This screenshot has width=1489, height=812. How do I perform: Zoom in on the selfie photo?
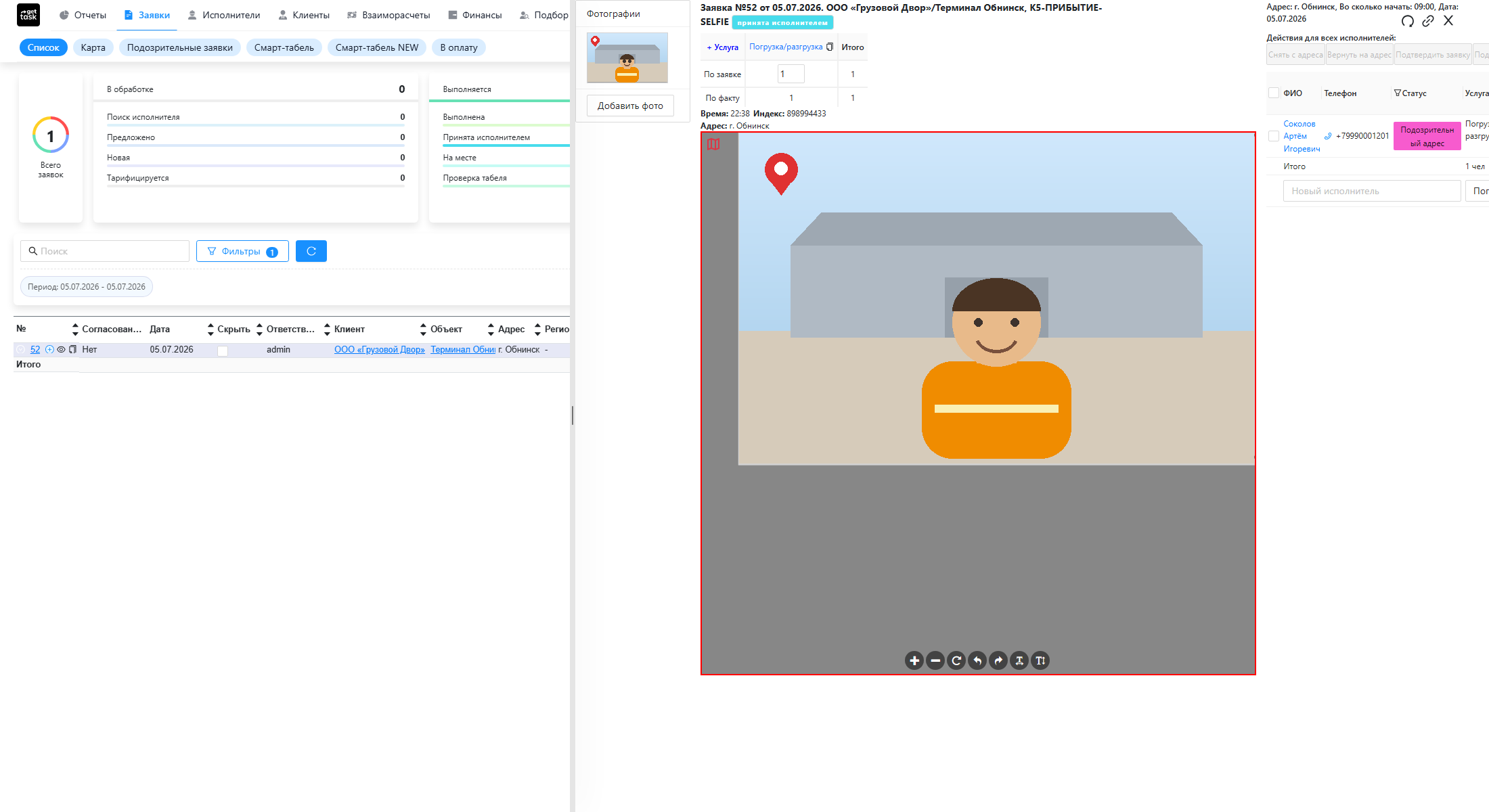point(914,660)
